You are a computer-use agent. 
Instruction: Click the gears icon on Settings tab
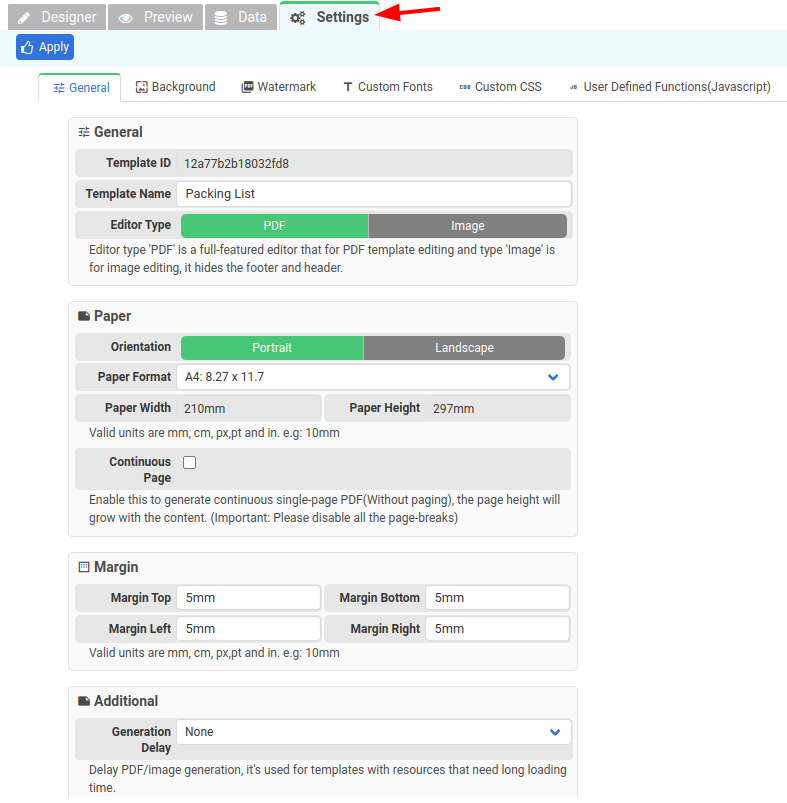[297, 18]
